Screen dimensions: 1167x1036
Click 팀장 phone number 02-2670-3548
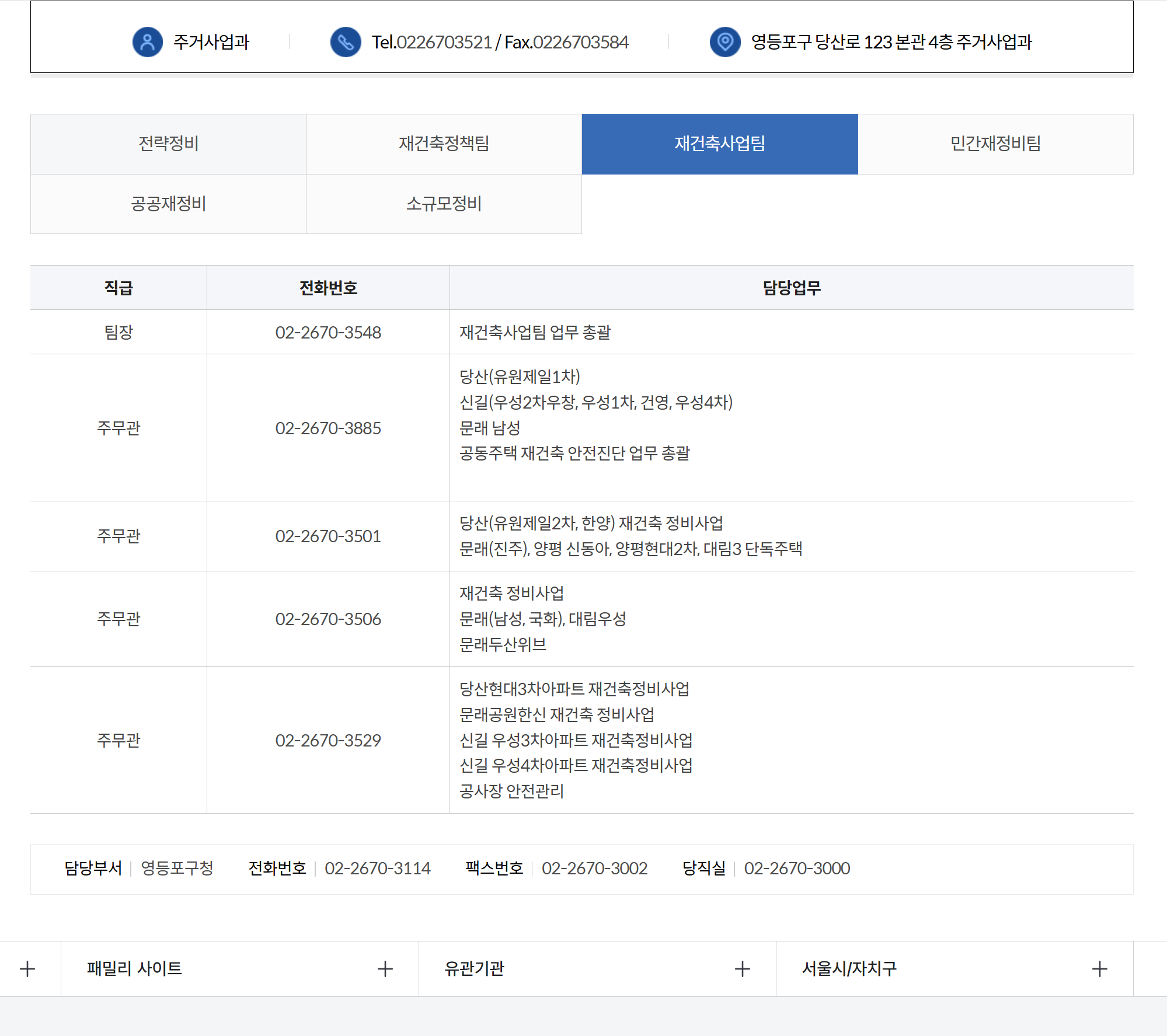point(328,332)
